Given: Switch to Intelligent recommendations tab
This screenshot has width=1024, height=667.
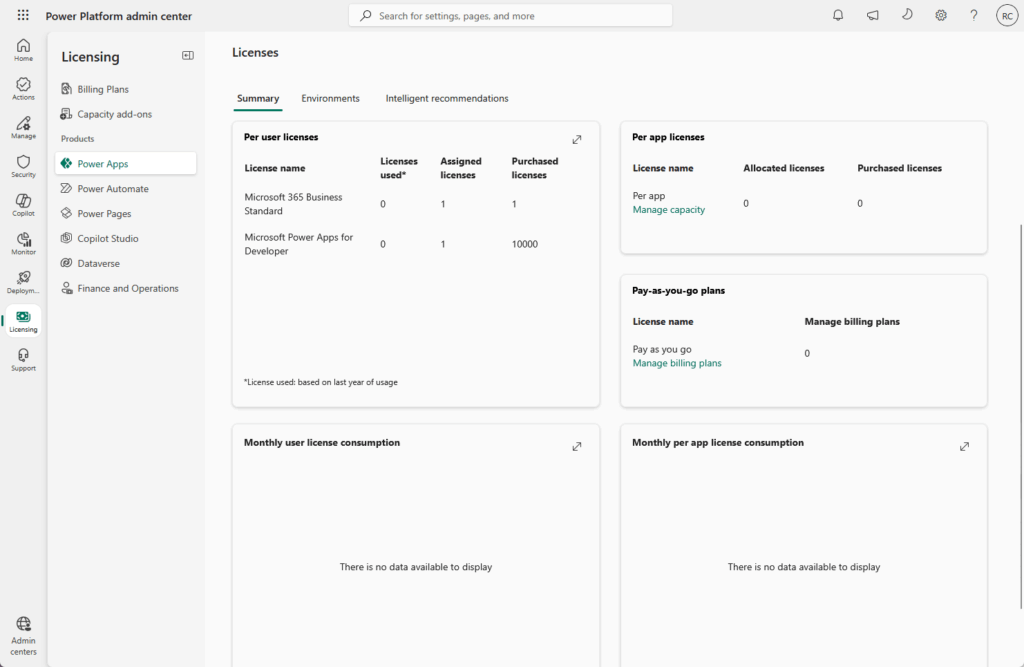Looking at the screenshot, I should click(447, 98).
